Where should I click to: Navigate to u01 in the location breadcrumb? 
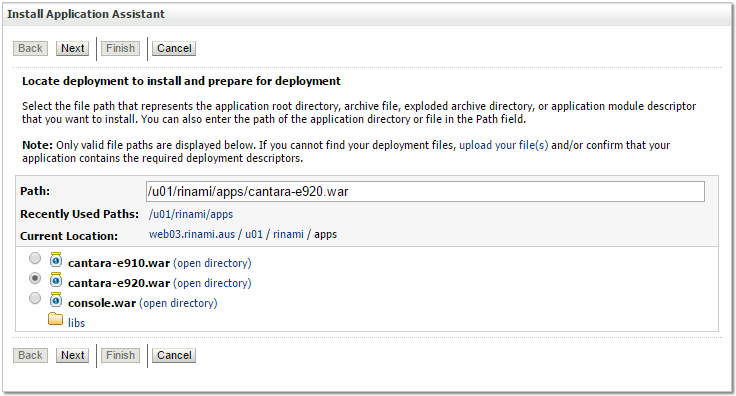[254, 235]
